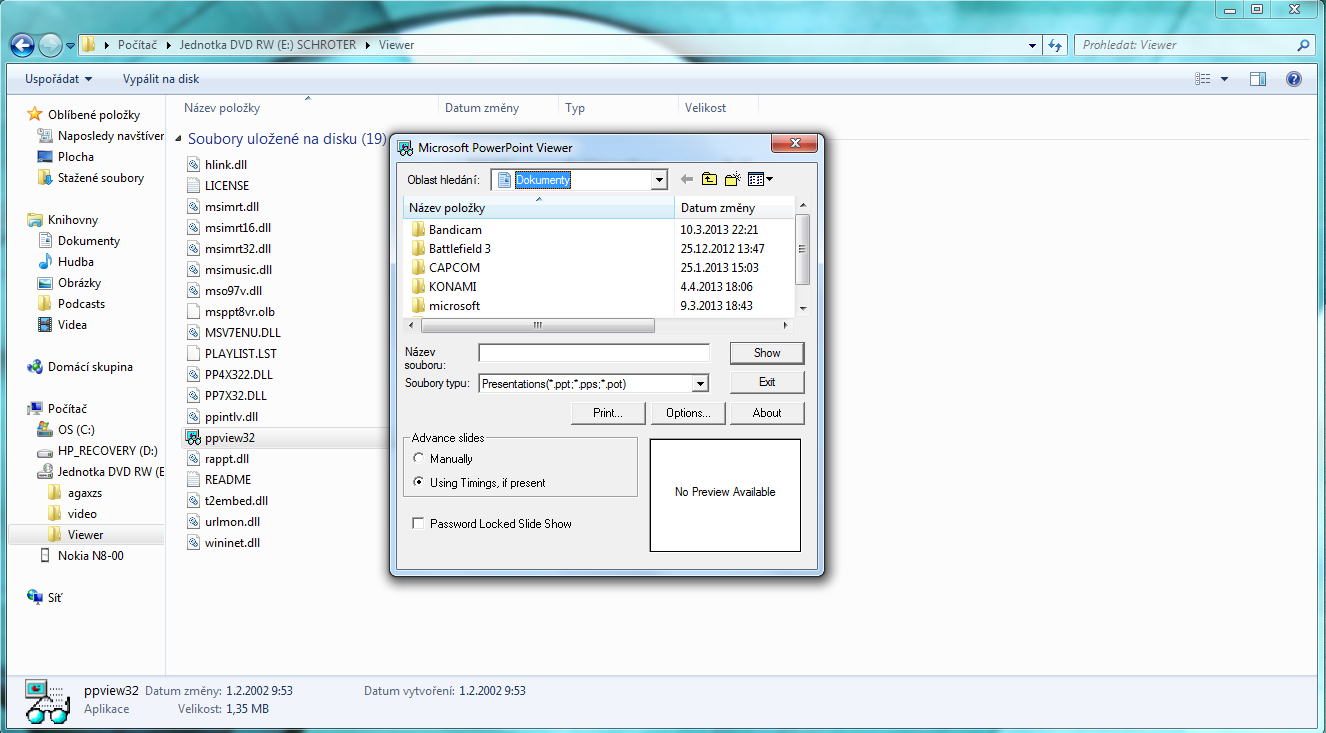Select the KONAMI folder
The height and width of the screenshot is (733, 1326).
coord(443,287)
